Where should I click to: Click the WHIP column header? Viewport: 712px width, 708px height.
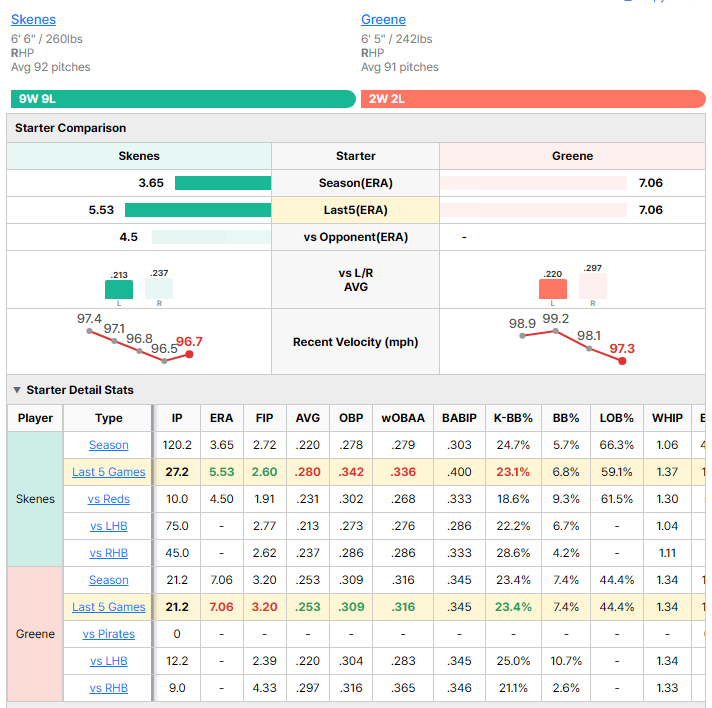tap(667, 418)
